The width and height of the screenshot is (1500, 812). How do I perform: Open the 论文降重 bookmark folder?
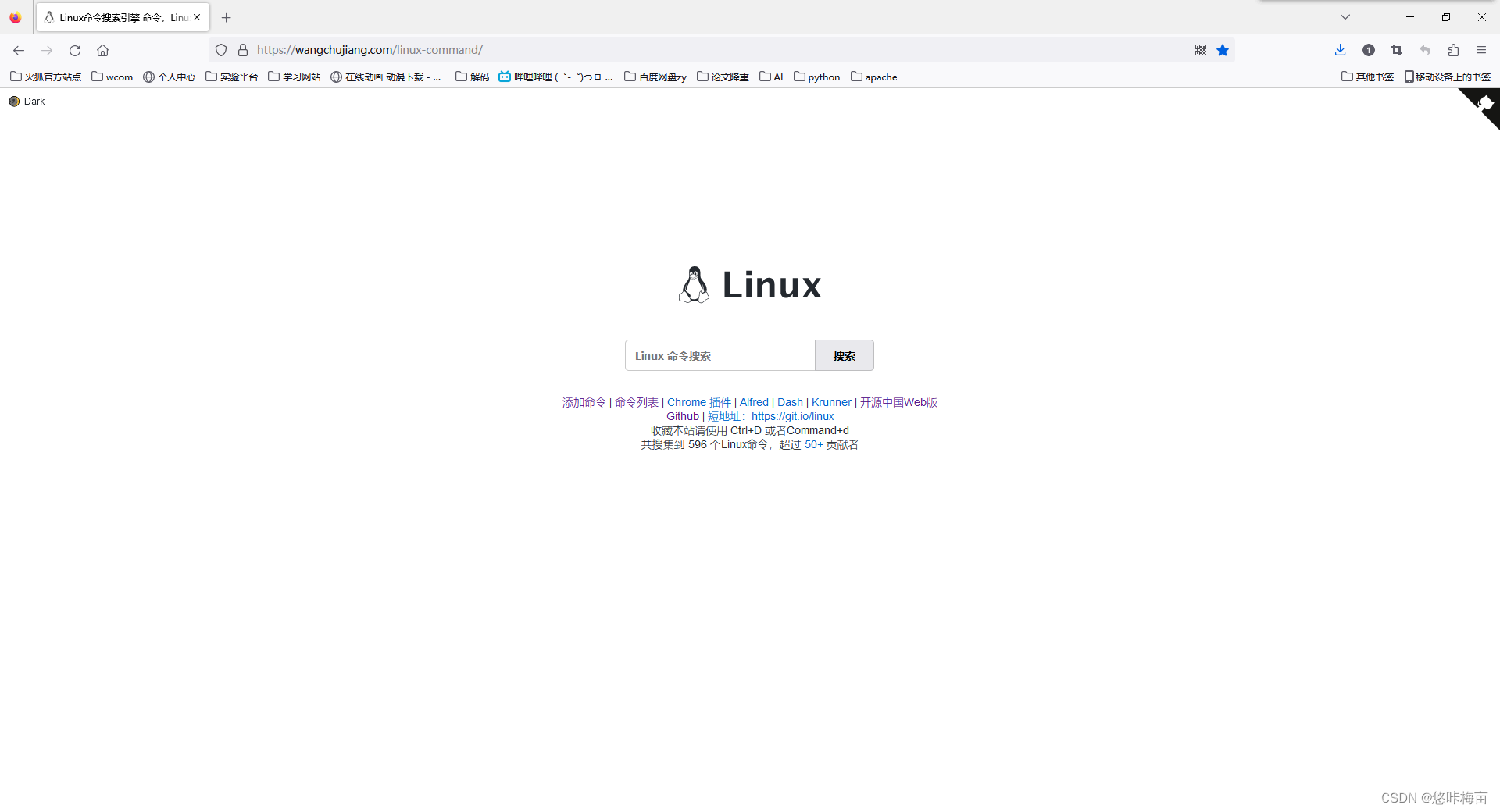pyautogui.click(x=723, y=77)
